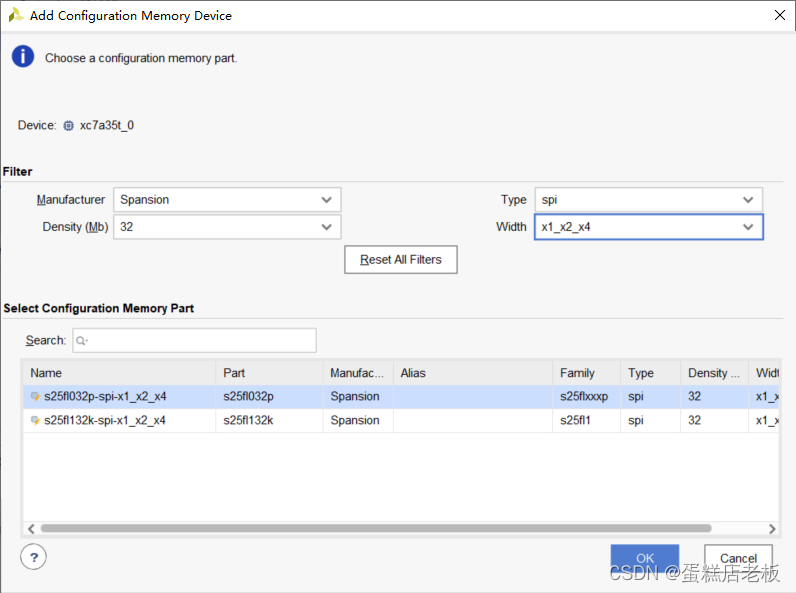This screenshot has width=796, height=593.
Task: Focus the Search input field
Action: click(x=194, y=340)
